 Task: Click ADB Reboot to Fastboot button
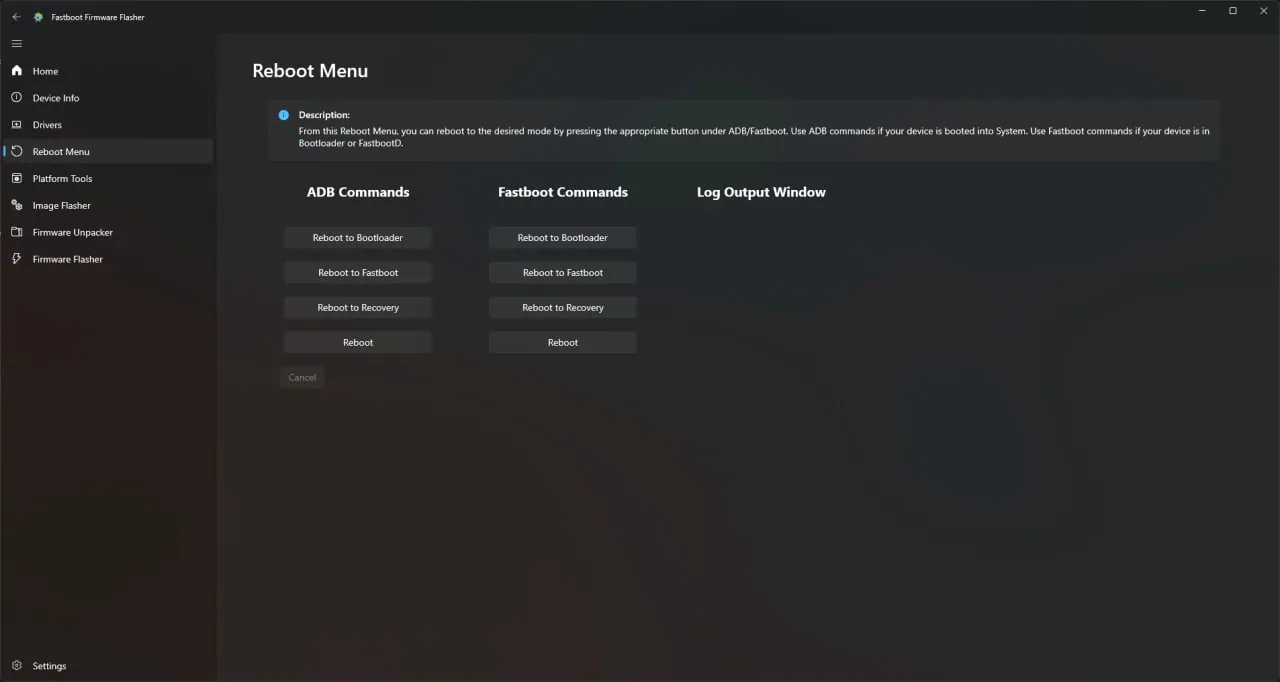click(358, 273)
